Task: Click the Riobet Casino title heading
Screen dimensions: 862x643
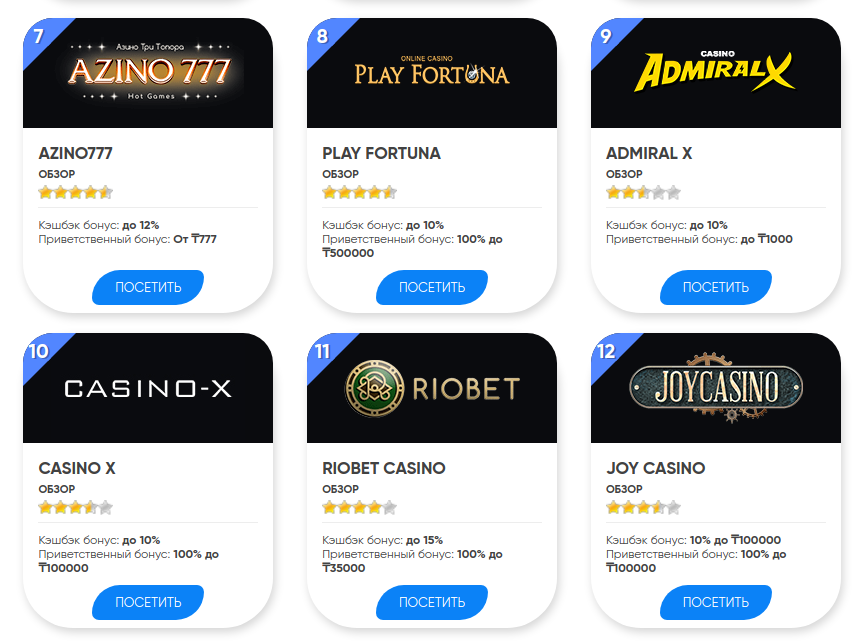Action: click(384, 468)
